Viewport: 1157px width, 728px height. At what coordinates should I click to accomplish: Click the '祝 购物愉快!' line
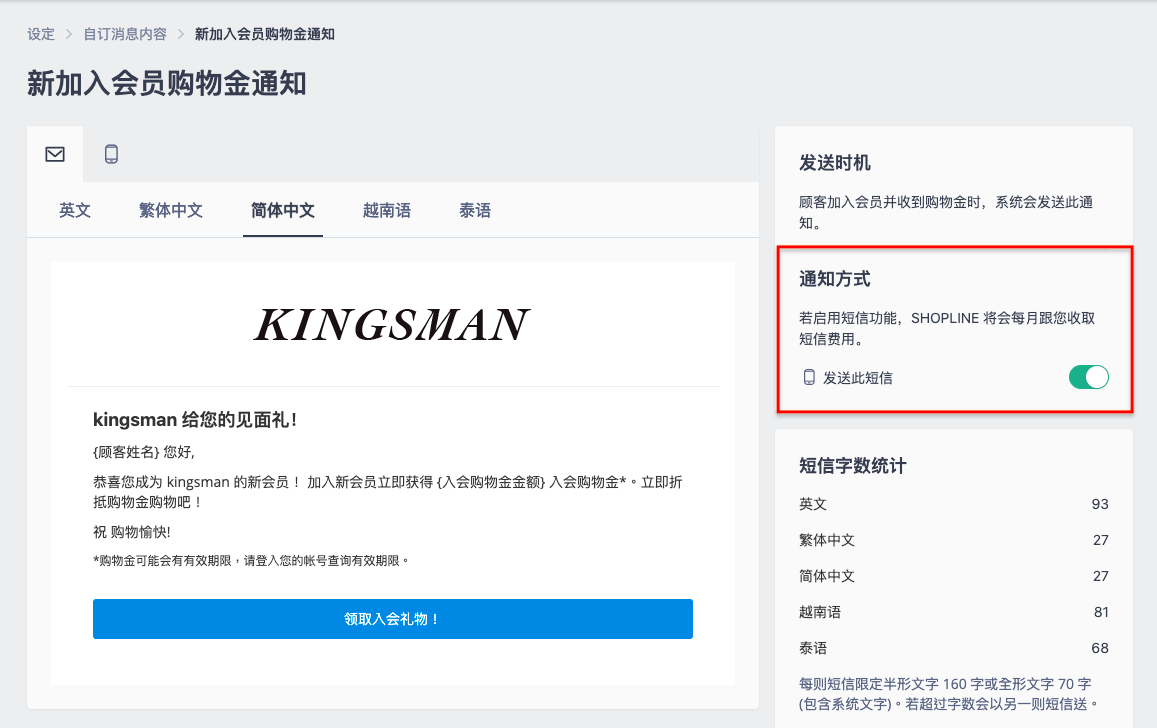132,532
